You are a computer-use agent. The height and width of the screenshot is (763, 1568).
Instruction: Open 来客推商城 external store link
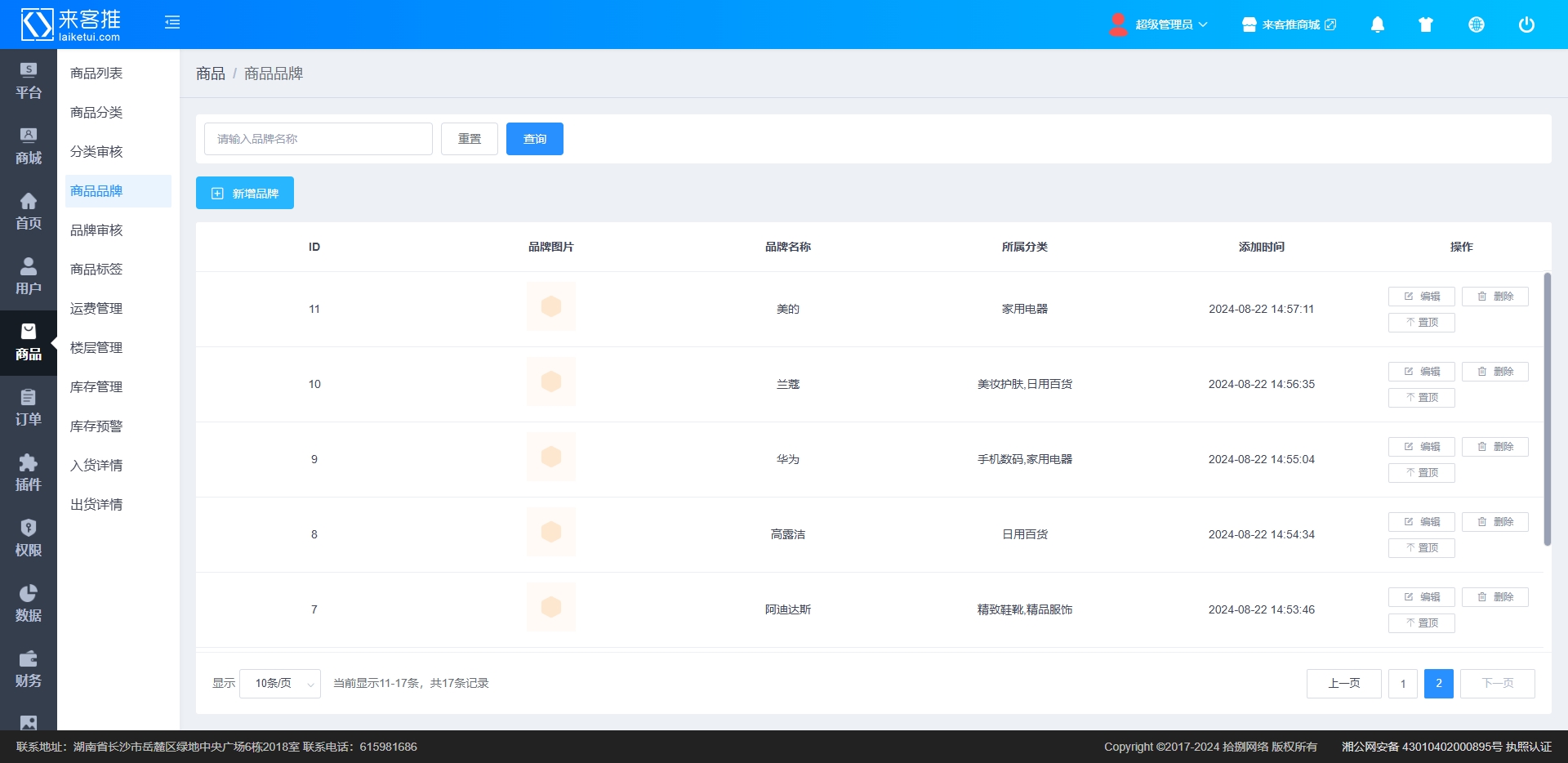1290,25
